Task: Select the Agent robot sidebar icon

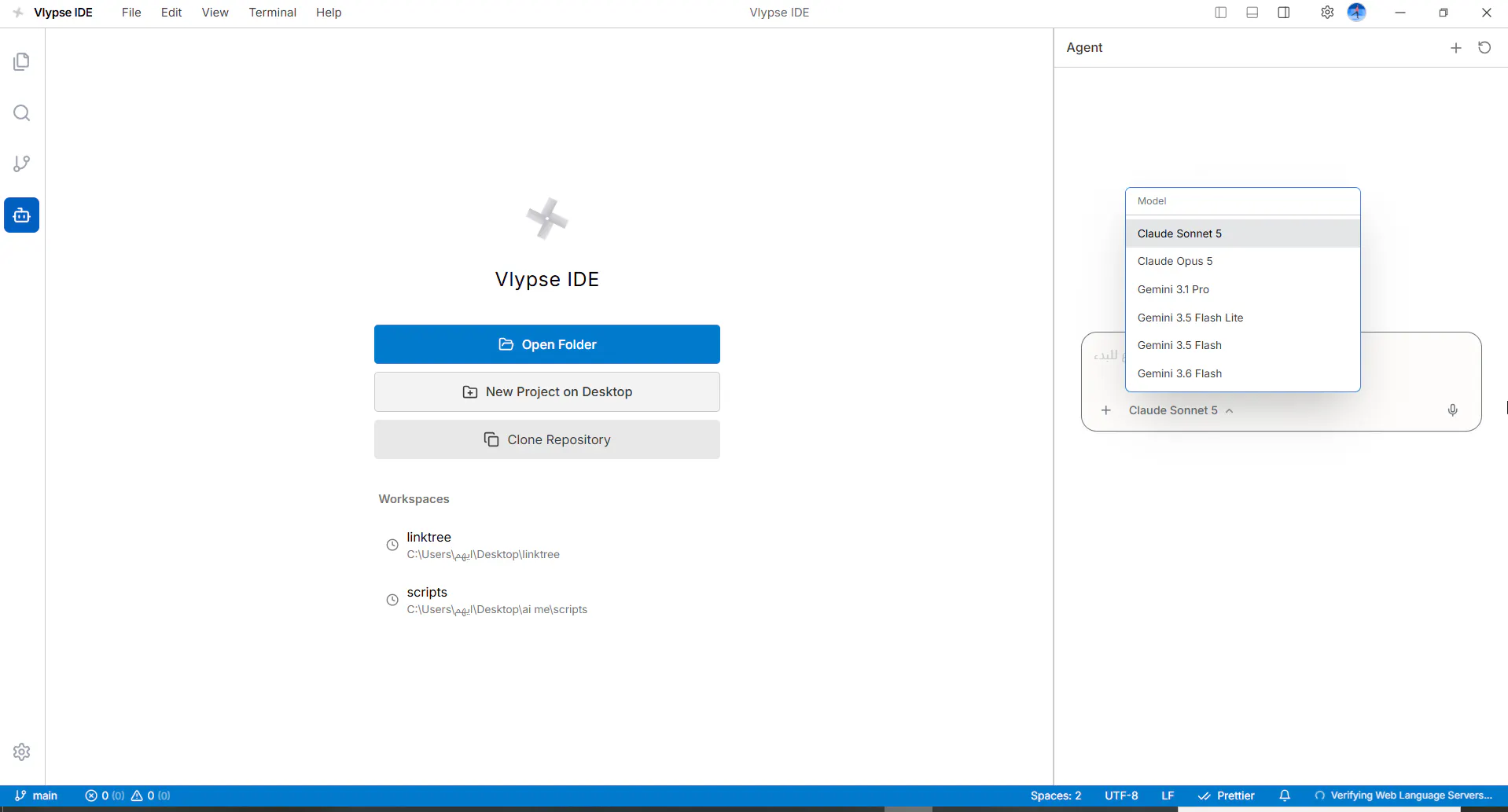Action: (x=22, y=215)
